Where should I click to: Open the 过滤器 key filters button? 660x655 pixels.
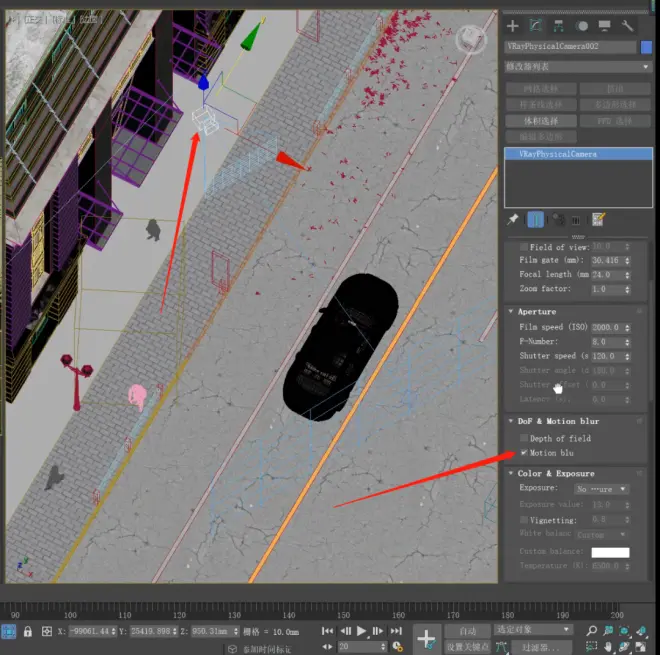coord(541,647)
